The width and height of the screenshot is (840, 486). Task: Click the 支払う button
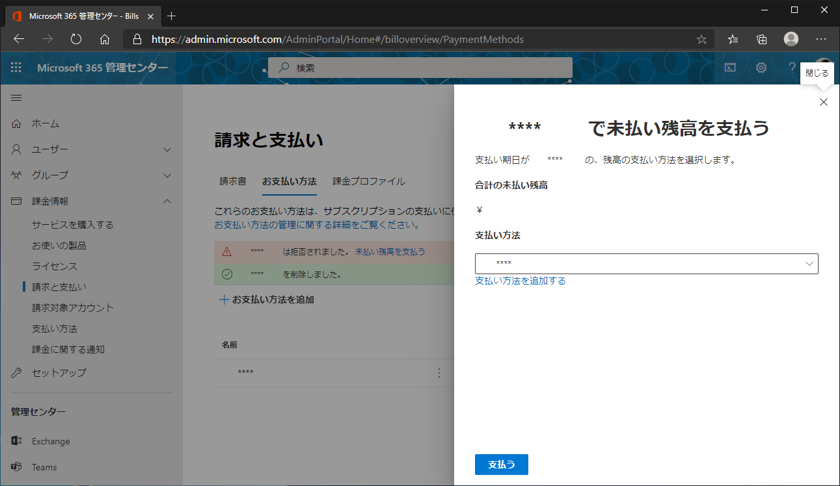[501, 465]
